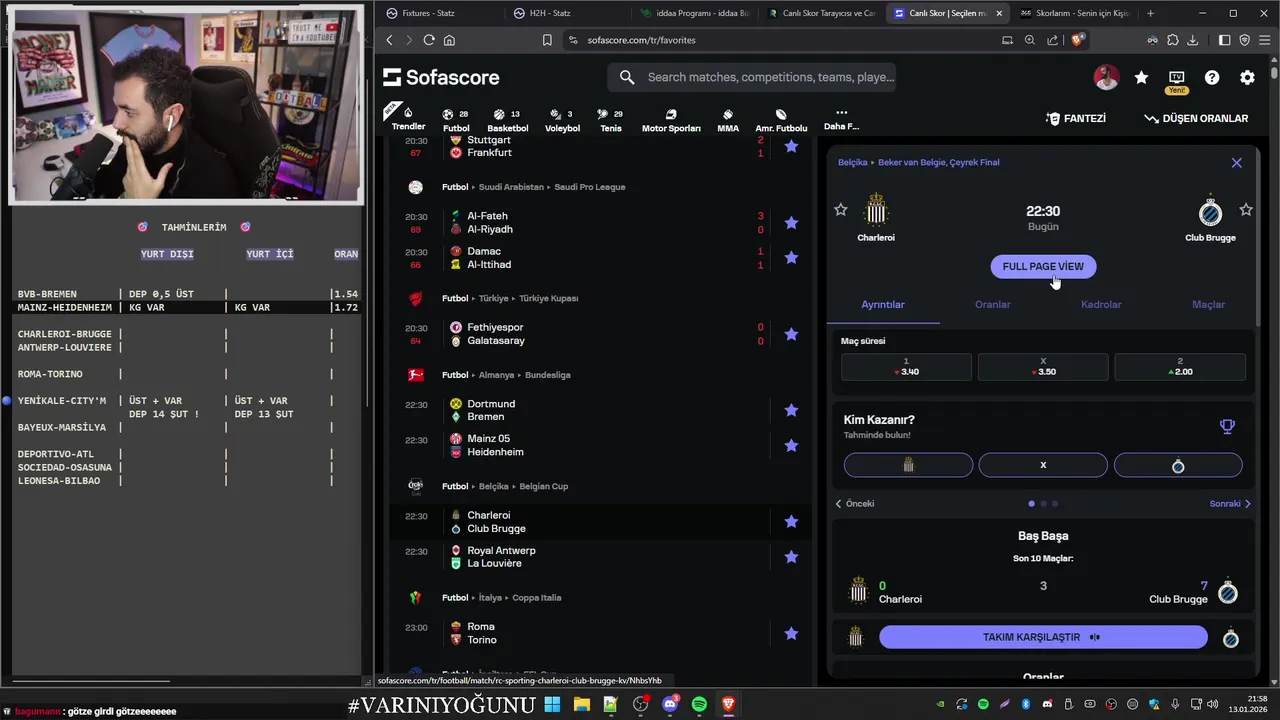Switch to the Maçlar tab
The image size is (1280, 720).
(1208, 304)
